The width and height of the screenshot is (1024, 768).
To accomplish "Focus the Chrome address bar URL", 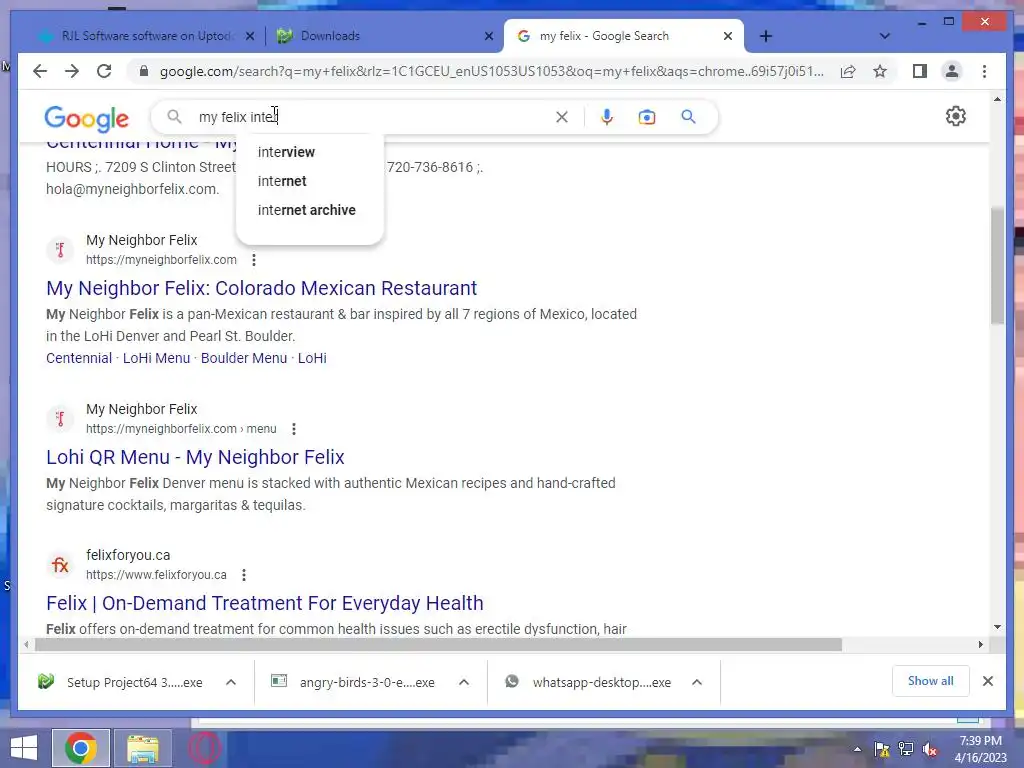I will [491, 71].
